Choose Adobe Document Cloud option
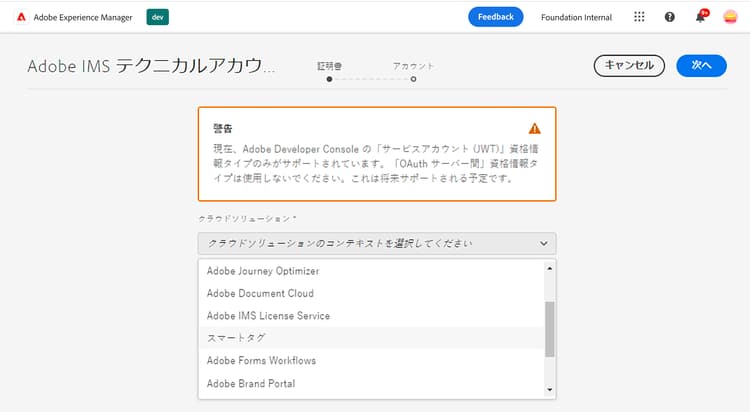Screen dimensions: 750x412 pos(371,293)
